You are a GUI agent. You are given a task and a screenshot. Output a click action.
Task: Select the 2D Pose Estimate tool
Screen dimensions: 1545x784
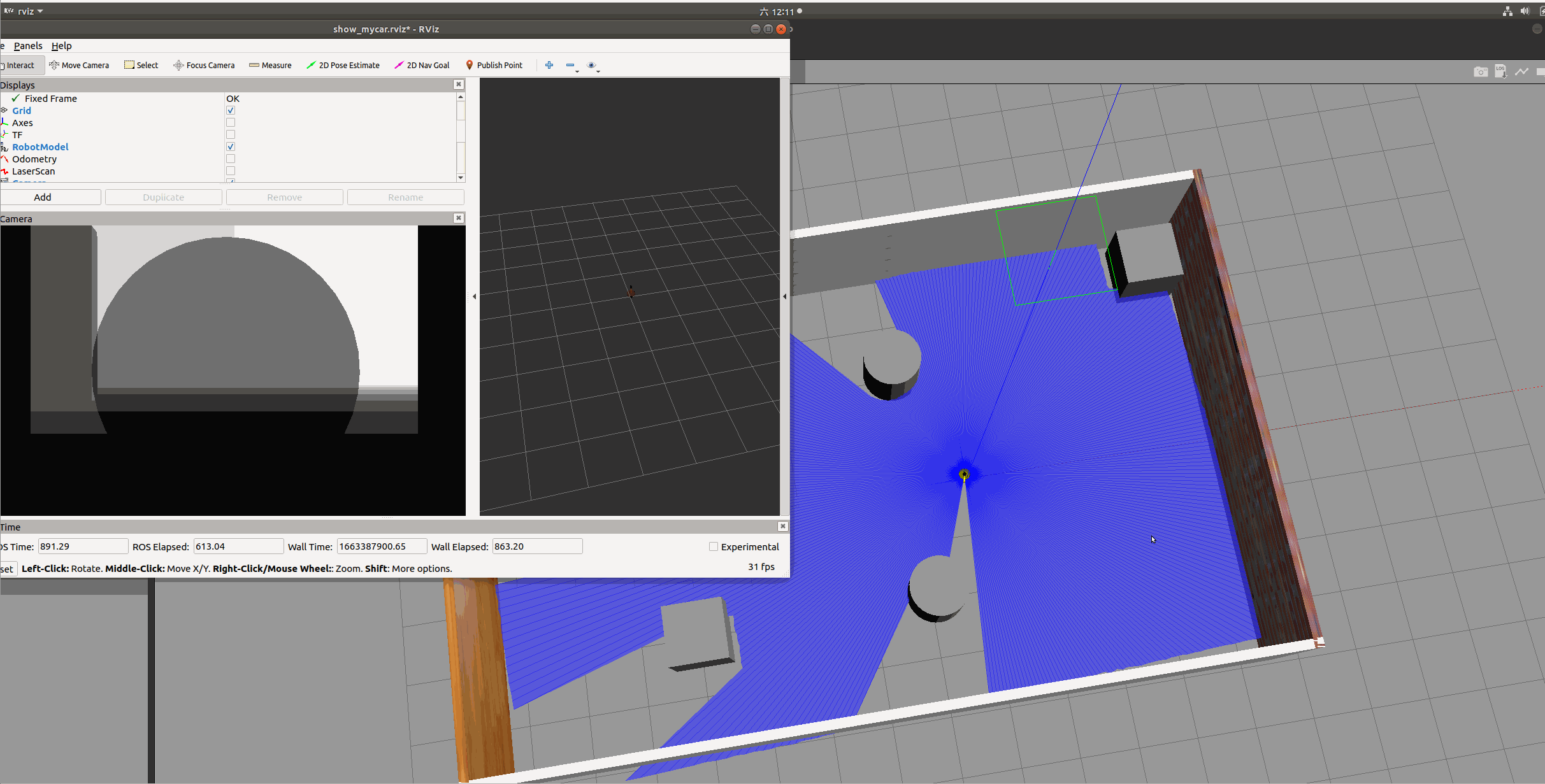click(343, 65)
